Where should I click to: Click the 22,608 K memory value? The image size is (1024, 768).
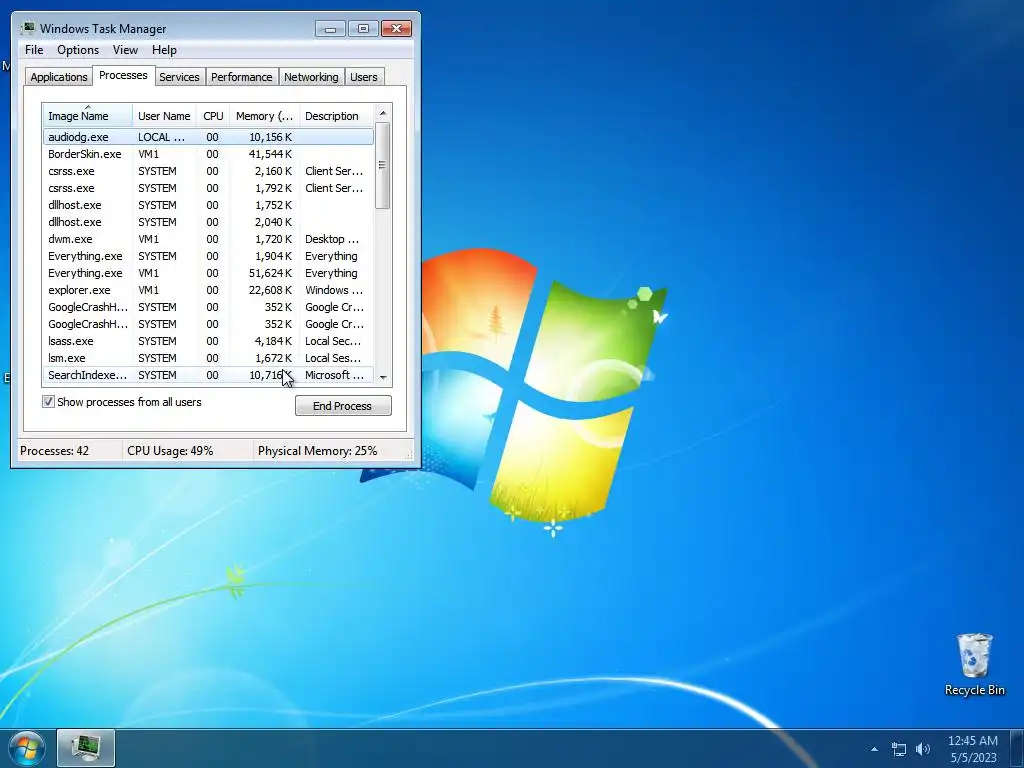click(x=270, y=290)
